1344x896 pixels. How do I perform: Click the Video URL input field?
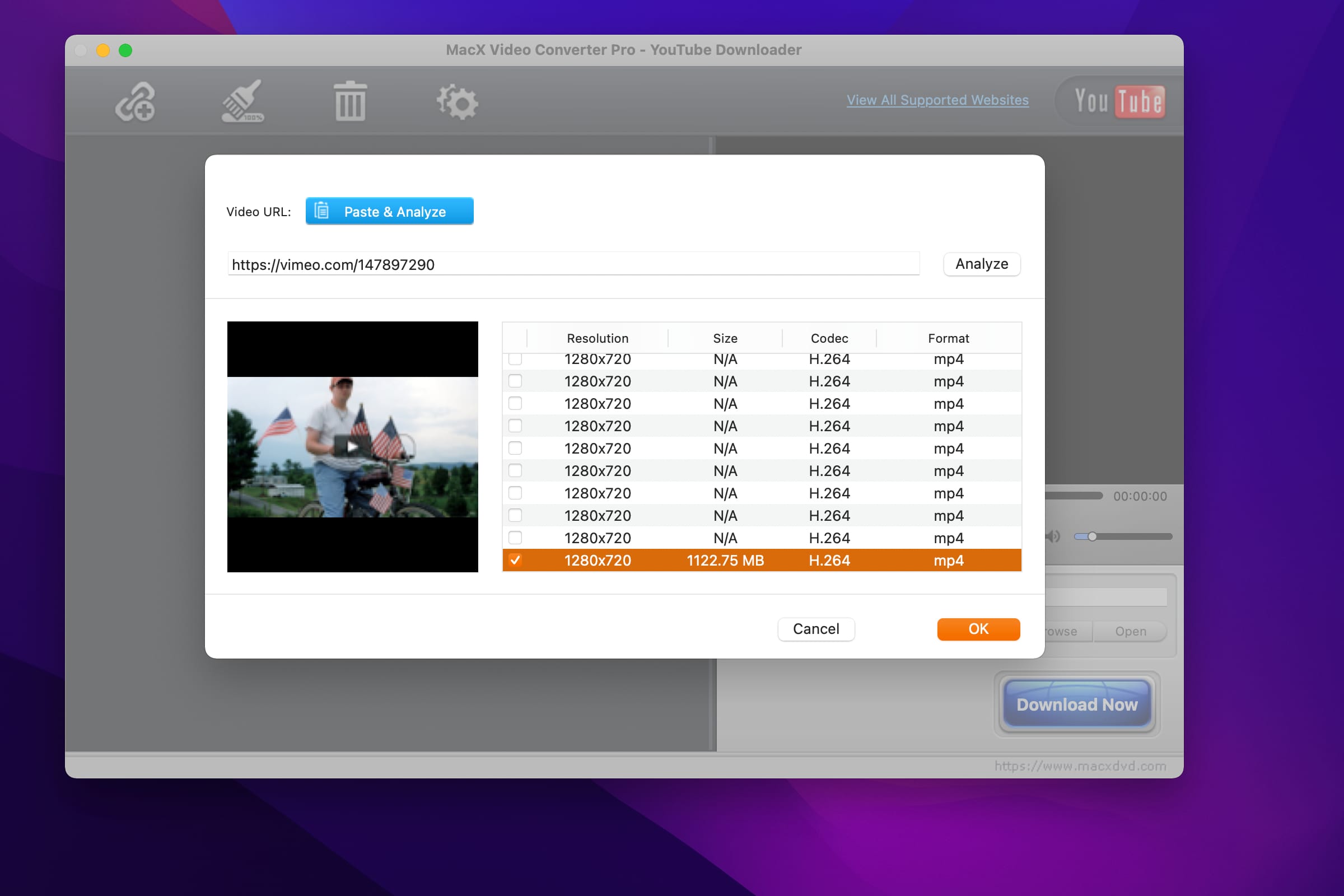point(573,264)
